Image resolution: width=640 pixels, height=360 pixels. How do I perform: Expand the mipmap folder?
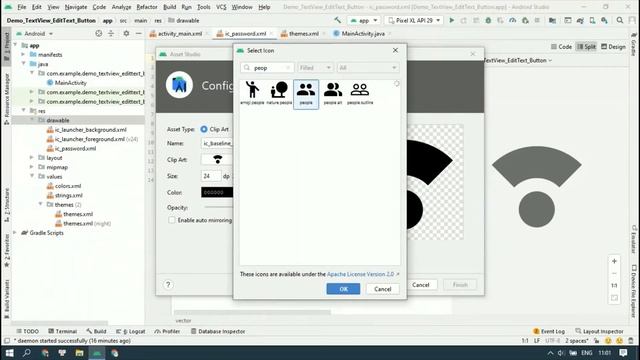pos(31,167)
